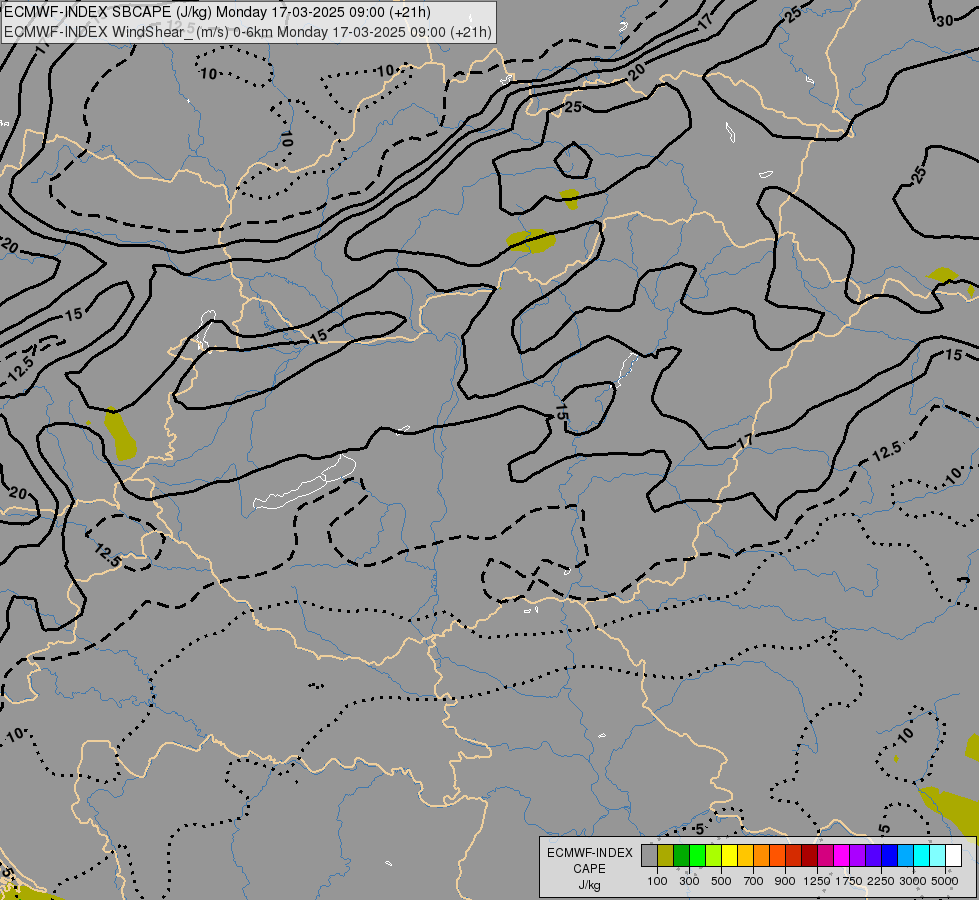Click the 500 value in the CAPE legend
Screen dimensions: 979x900
coord(721,881)
